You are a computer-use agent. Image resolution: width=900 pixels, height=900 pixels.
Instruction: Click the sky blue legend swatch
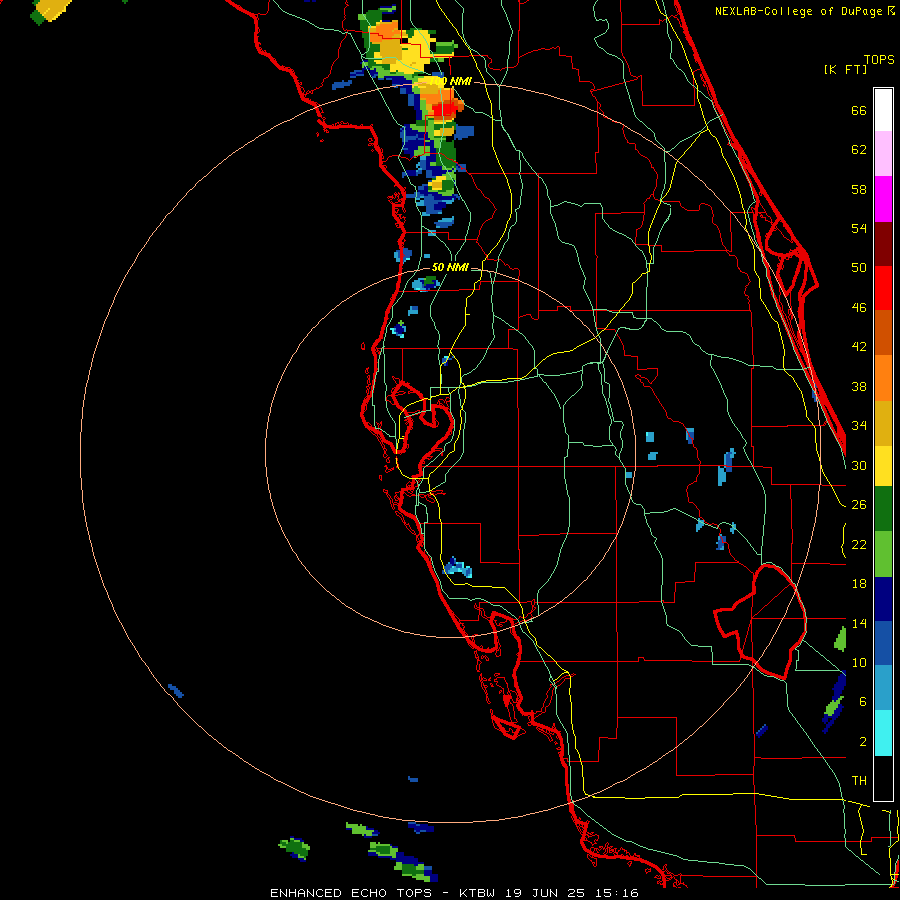coord(883,688)
